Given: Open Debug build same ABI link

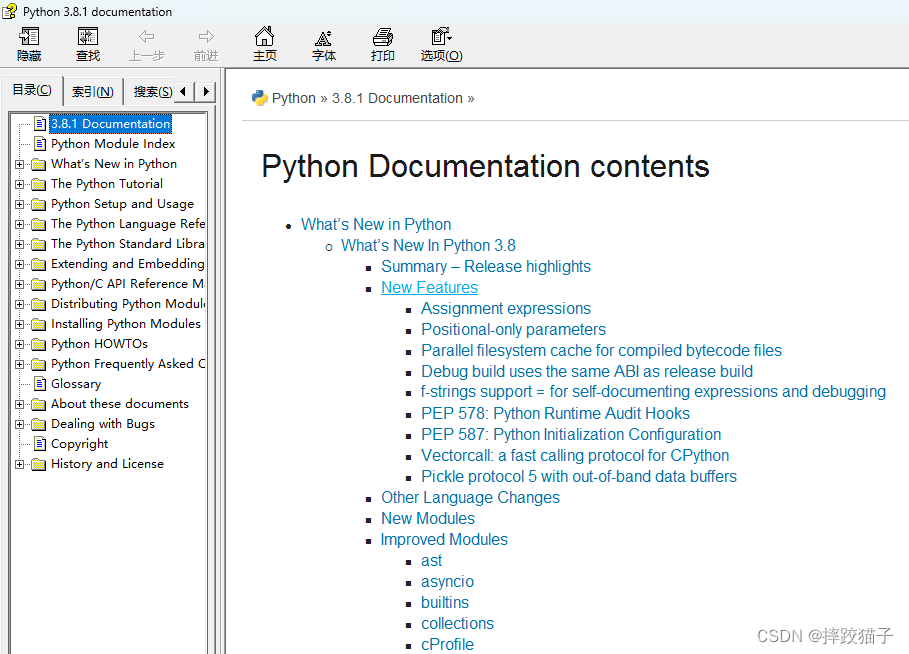Looking at the screenshot, I should [587, 371].
